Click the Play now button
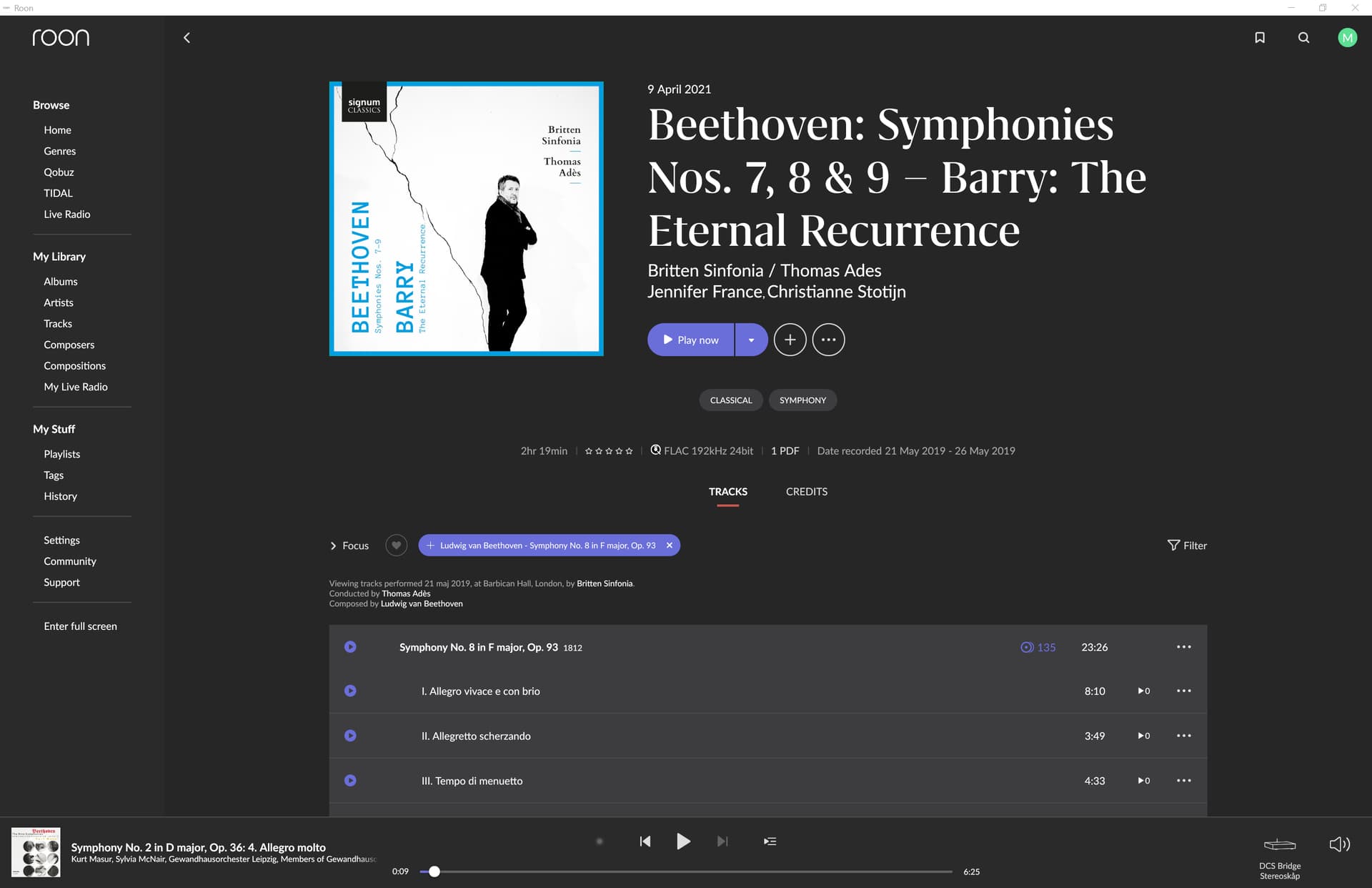The image size is (1372, 888). pos(690,340)
